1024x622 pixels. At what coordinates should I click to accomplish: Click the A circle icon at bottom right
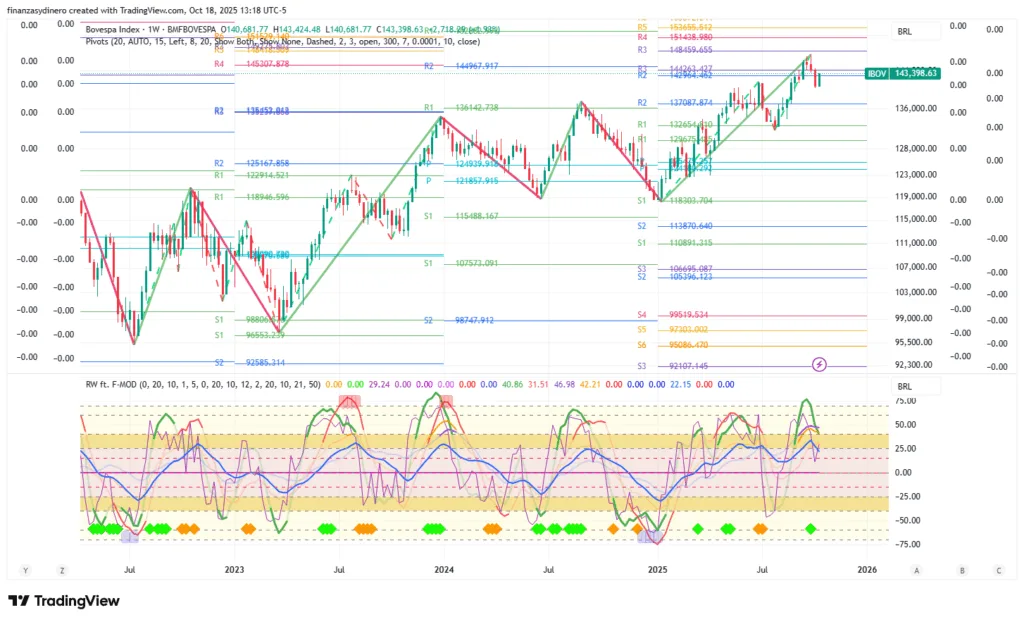916,570
